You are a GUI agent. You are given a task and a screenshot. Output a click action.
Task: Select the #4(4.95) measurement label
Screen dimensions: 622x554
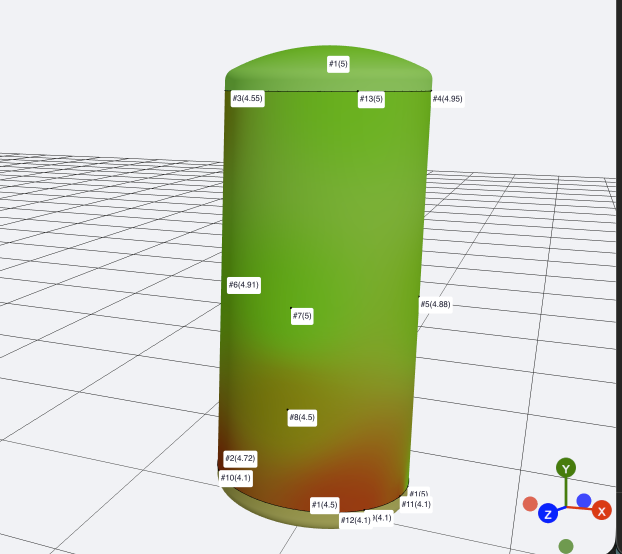448,99
